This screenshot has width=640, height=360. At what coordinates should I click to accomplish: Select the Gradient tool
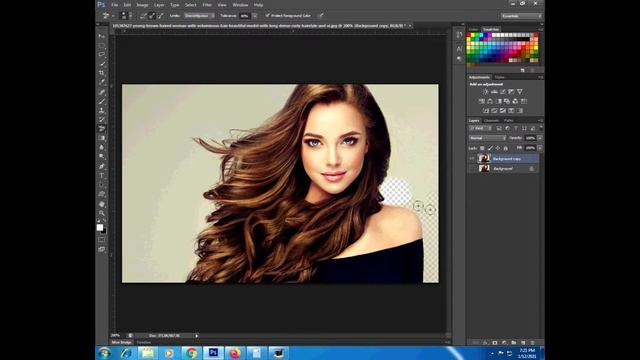pyautogui.click(x=102, y=138)
